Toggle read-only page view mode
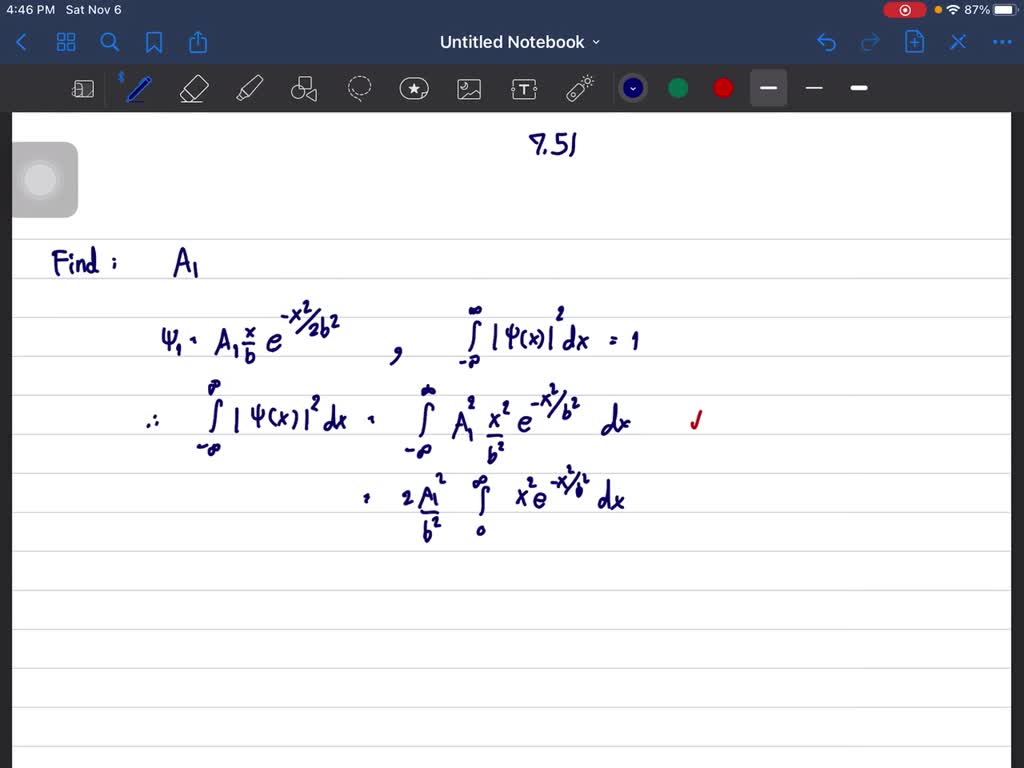1024x768 pixels. tap(83, 88)
